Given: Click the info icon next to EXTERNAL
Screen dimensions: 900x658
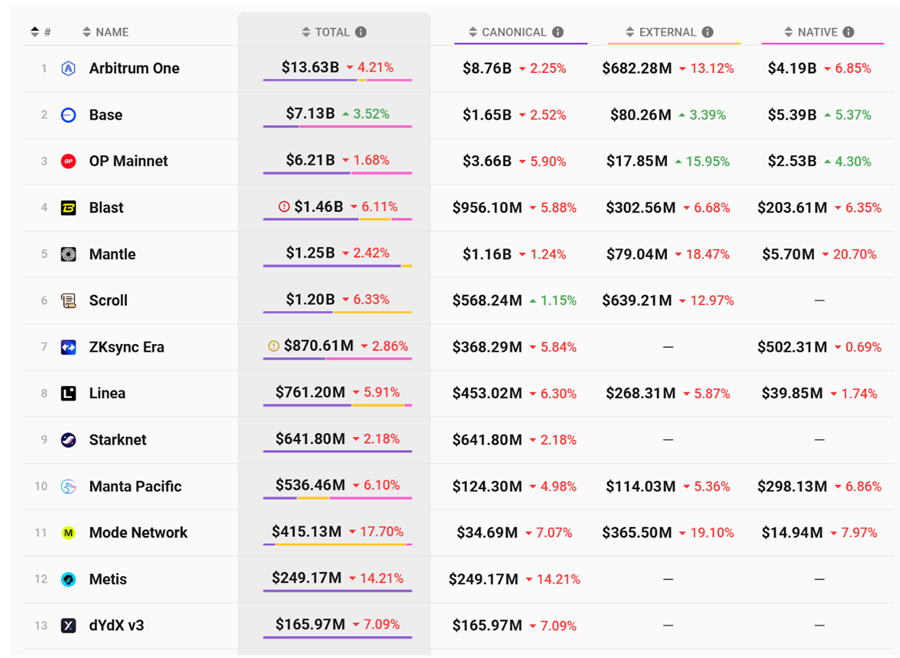Looking at the screenshot, I should (x=707, y=32).
